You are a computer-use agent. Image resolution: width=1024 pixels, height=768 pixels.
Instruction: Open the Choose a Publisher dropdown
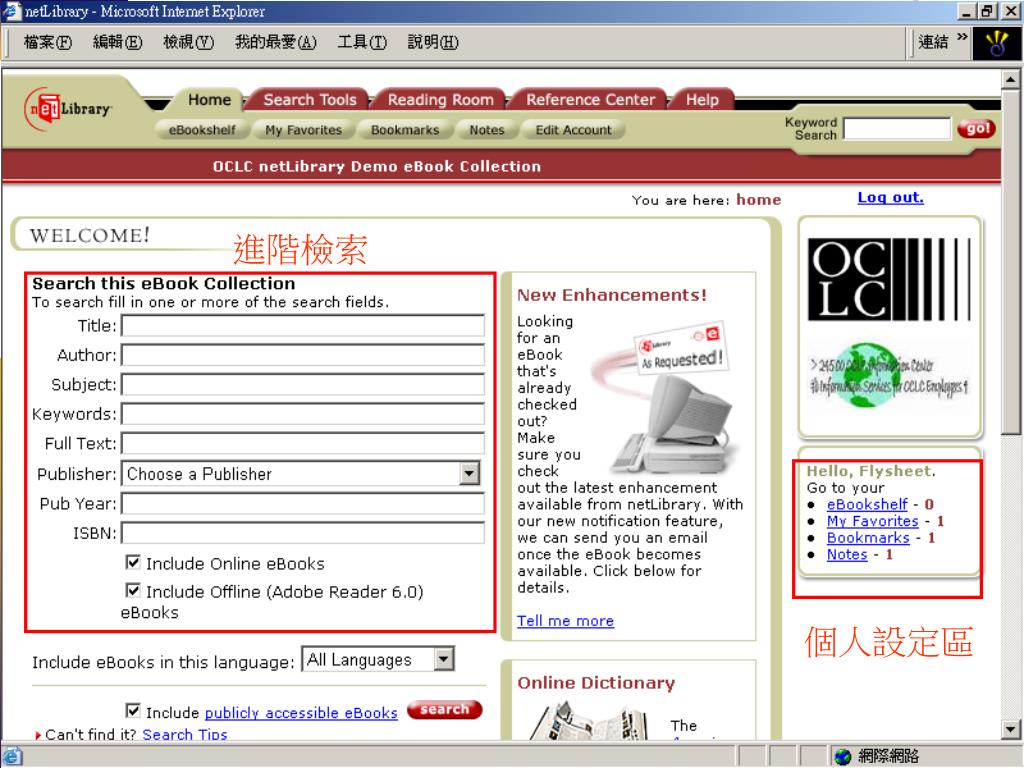click(x=469, y=473)
